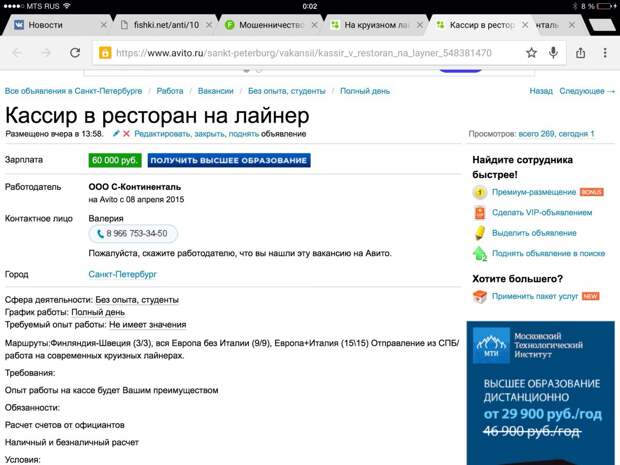
Task: Click the 60 000 руб. salary badge
Action: 115,160
